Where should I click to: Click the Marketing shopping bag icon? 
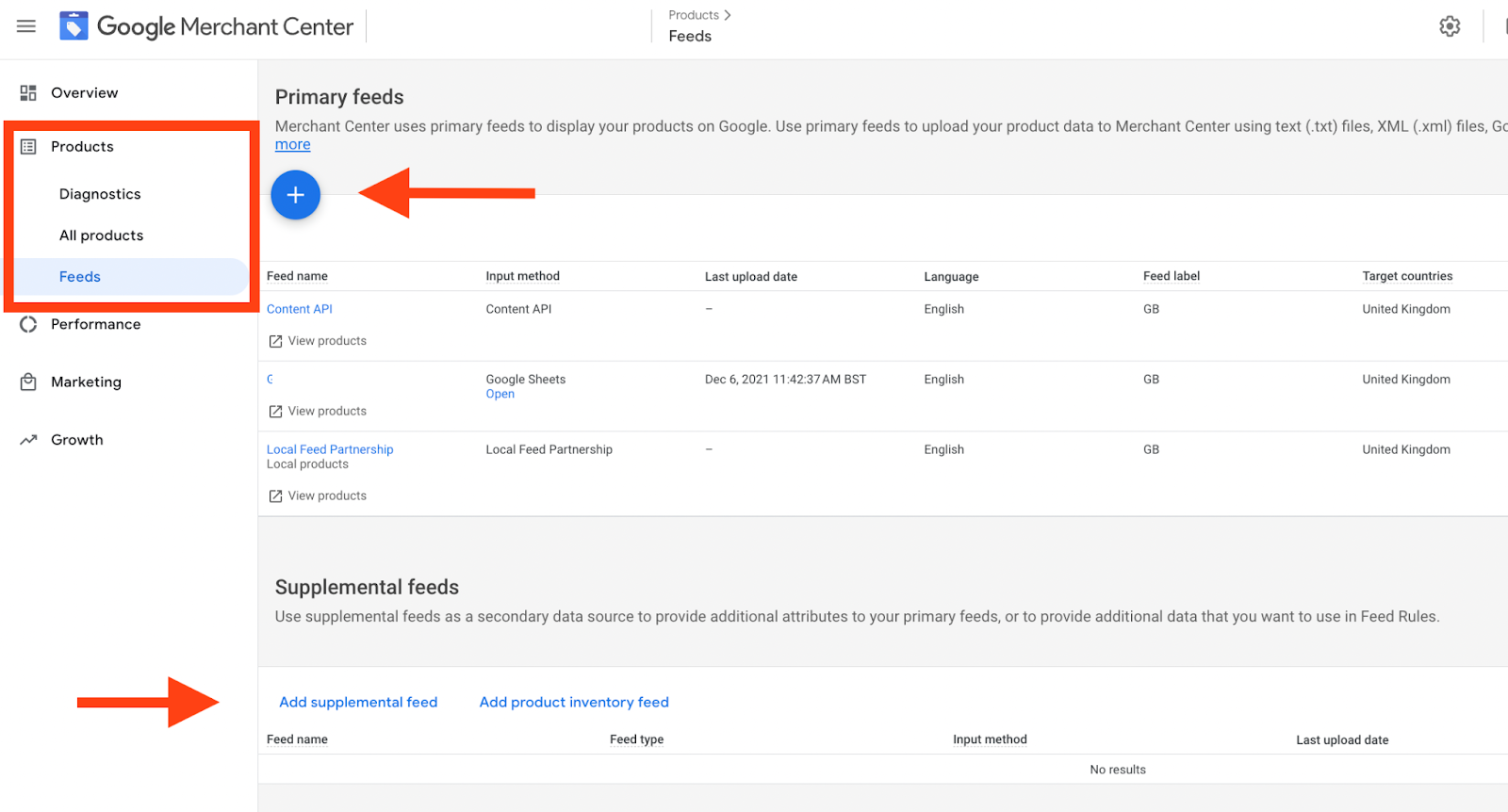point(28,382)
